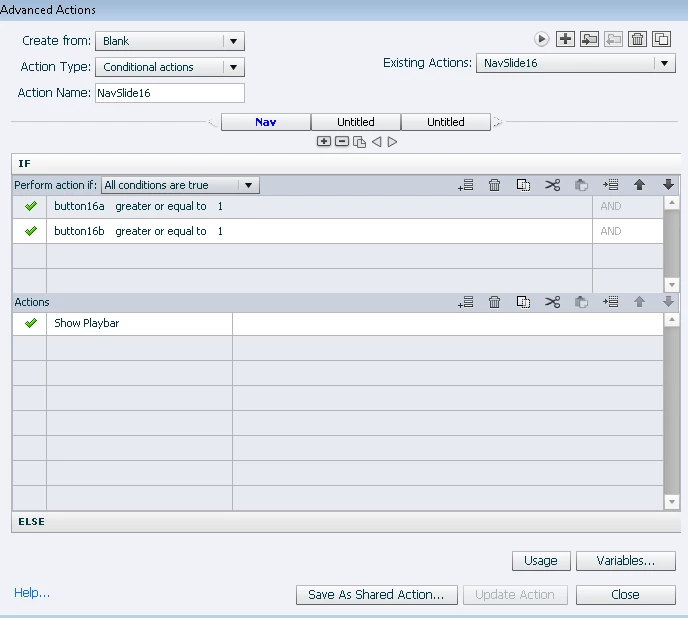Screen dimensions: 688x618
Task: Open the Create from dropdown
Action: coord(170,41)
